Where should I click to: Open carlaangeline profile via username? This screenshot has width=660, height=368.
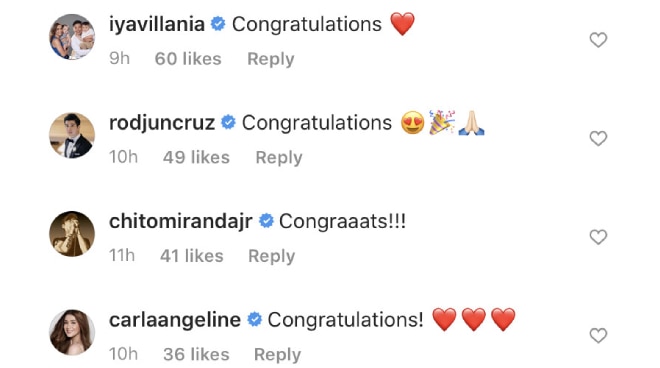[175, 320]
